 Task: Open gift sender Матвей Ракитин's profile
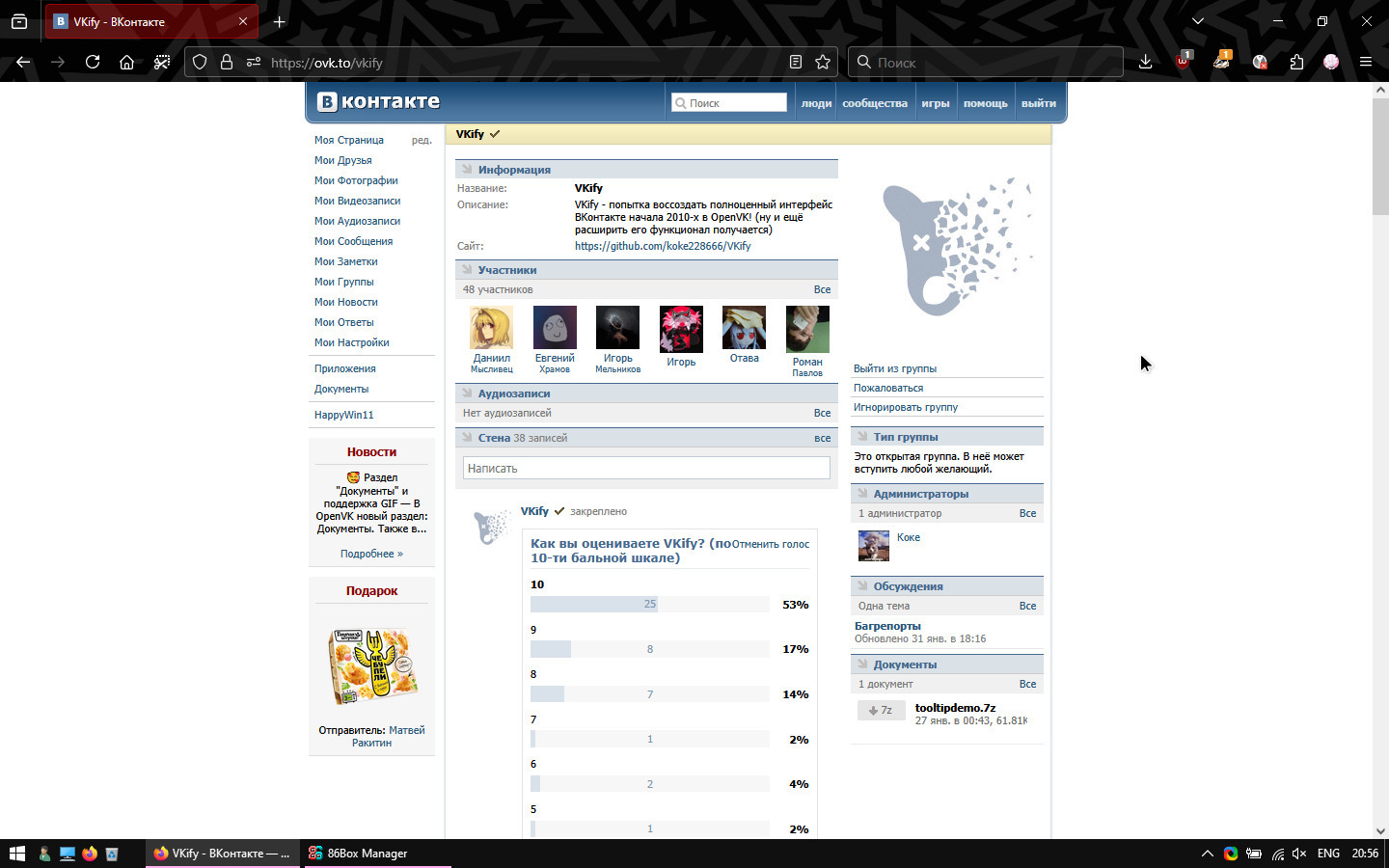pos(389,736)
